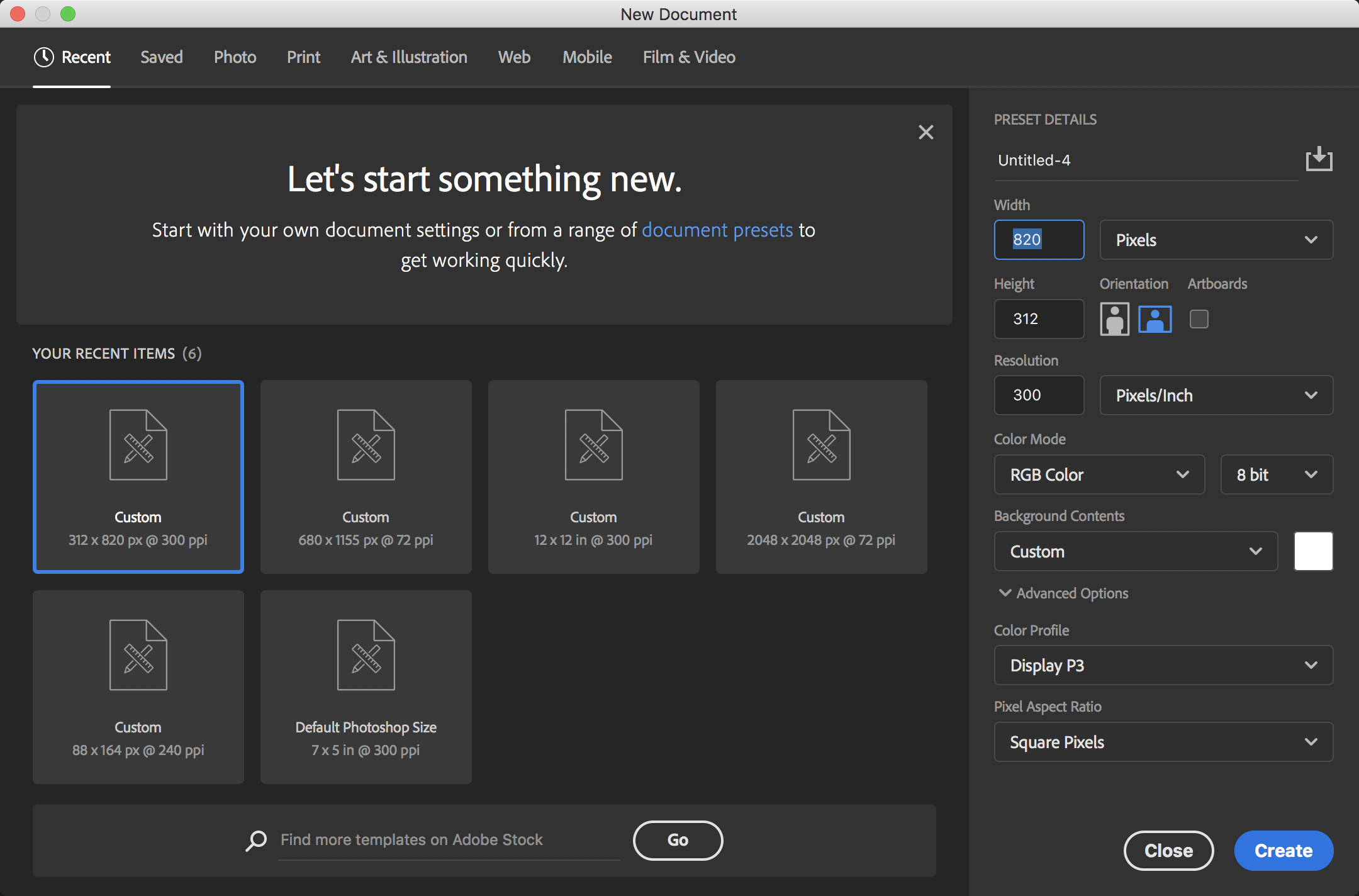The height and width of the screenshot is (896, 1359).
Task: Click the save document preset icon
Action: point(1319,159)
